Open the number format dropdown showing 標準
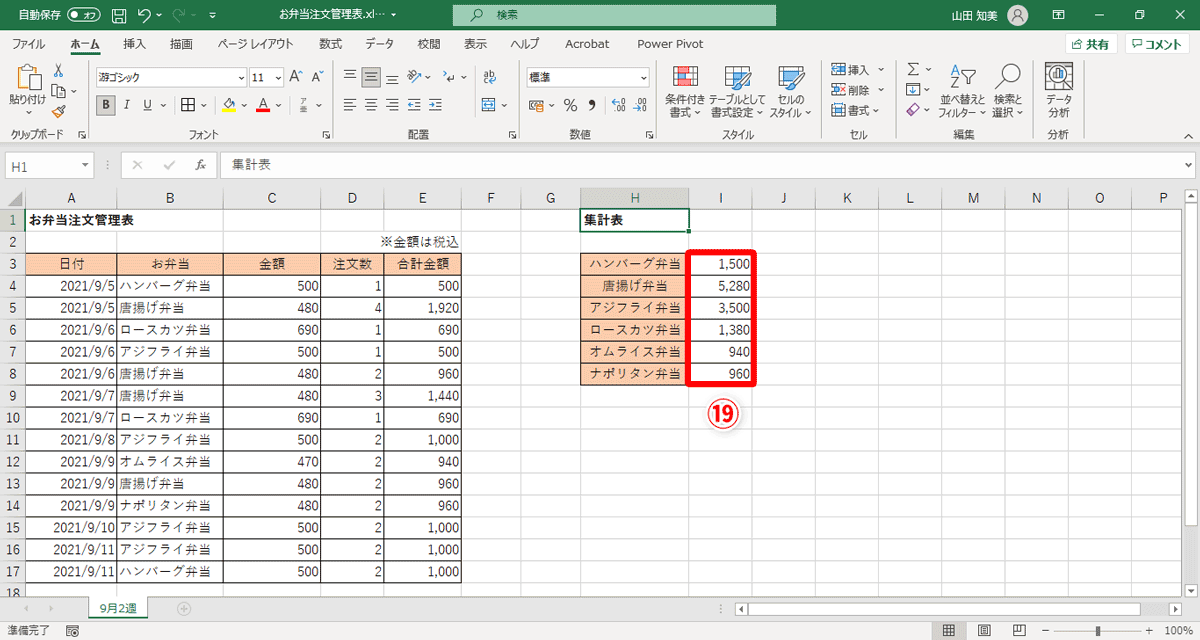Image resolution: width=1200 pixels, height=640 pixels. [587, 77]
